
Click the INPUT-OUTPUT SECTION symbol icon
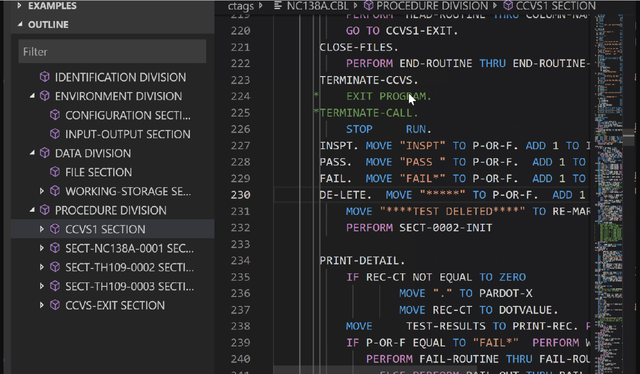[x=55, y=134]
